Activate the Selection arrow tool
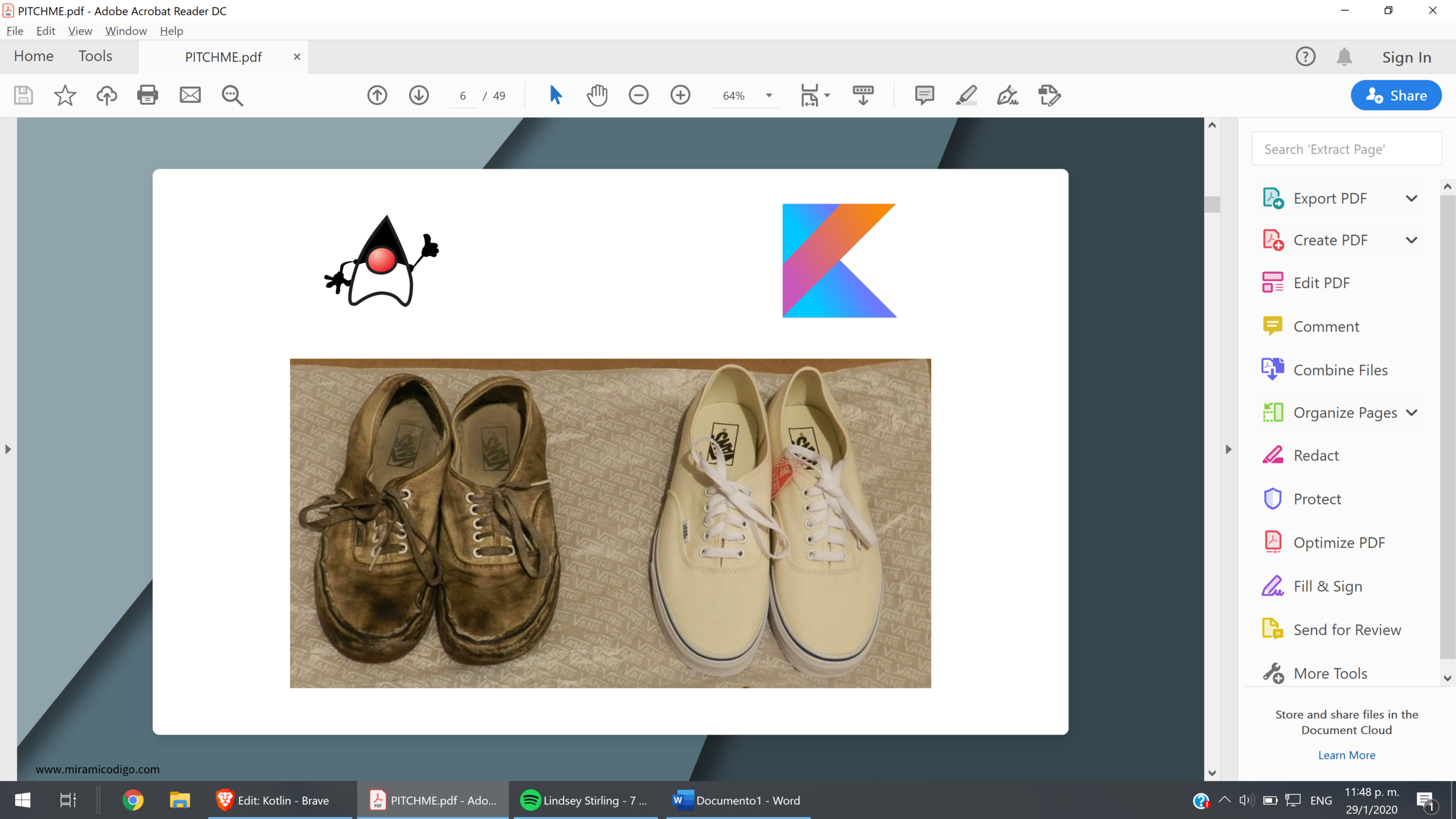Screen dimensions: 1456x819 point(555,95)
